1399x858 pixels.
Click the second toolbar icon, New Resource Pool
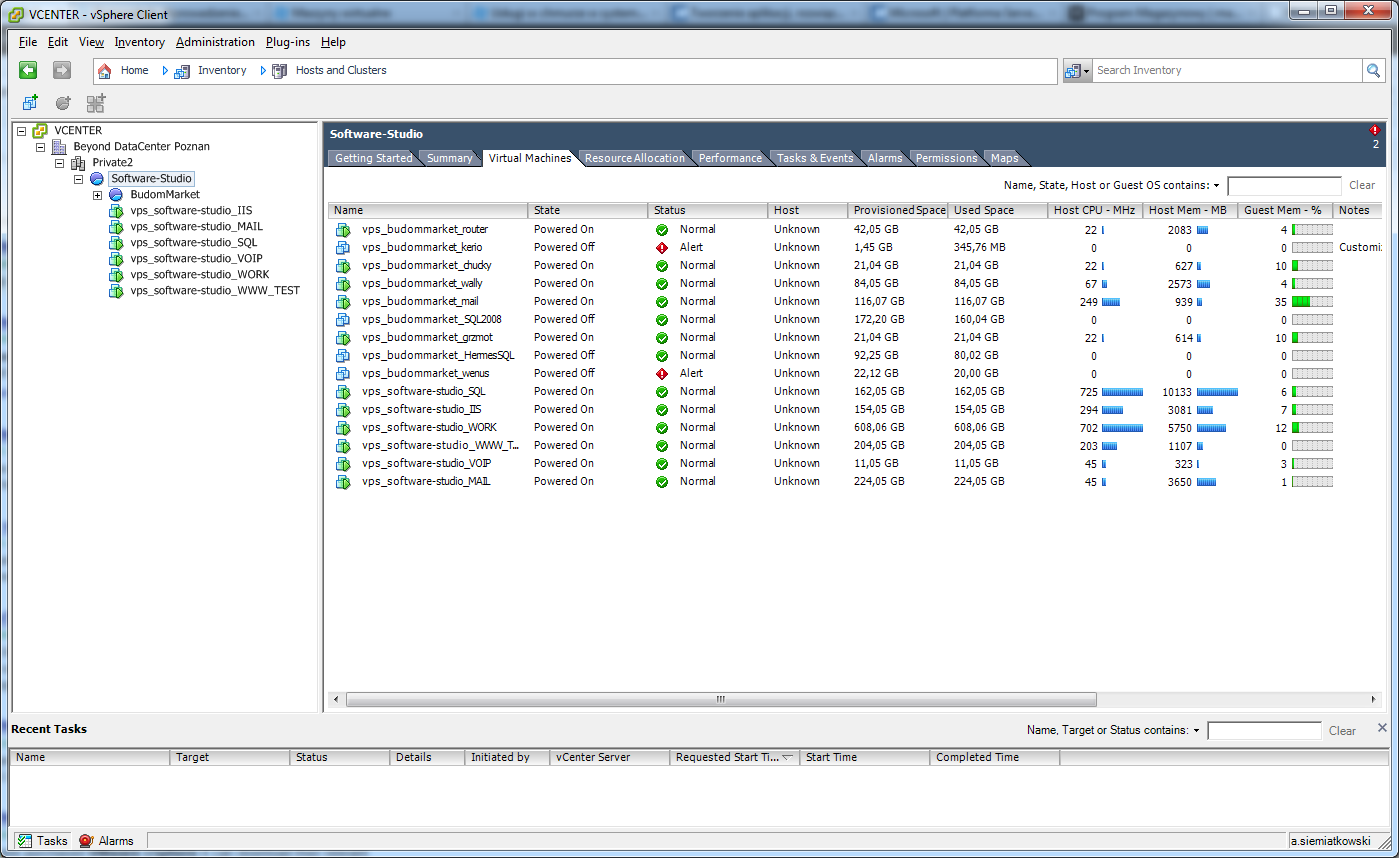coord(63,103)
